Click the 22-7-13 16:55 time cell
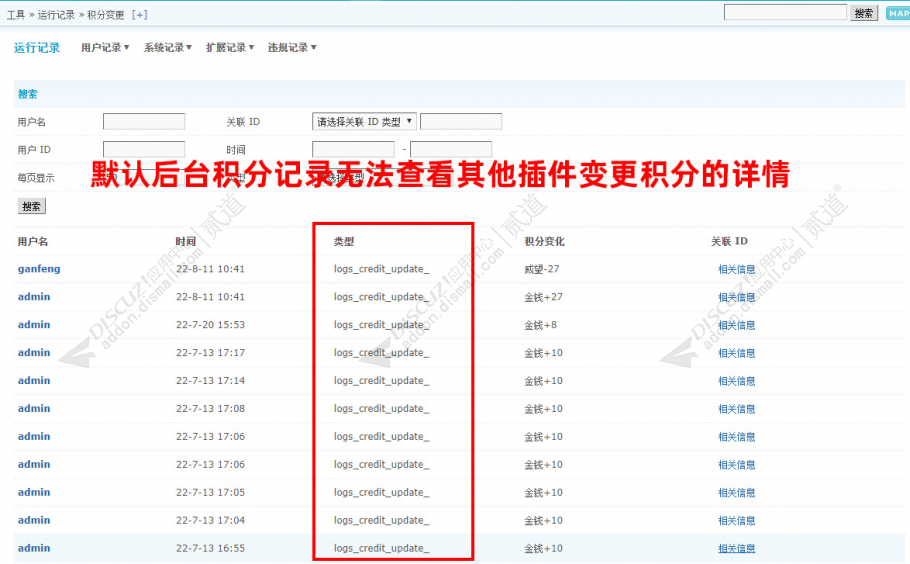 click(x=210, y=548)
